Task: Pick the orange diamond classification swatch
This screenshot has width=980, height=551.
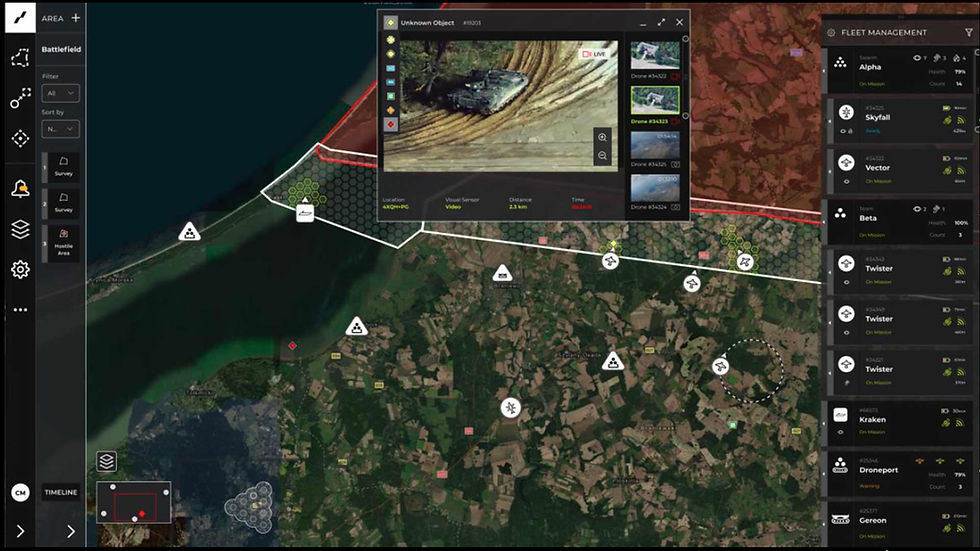Action: [x=391, y=111]
